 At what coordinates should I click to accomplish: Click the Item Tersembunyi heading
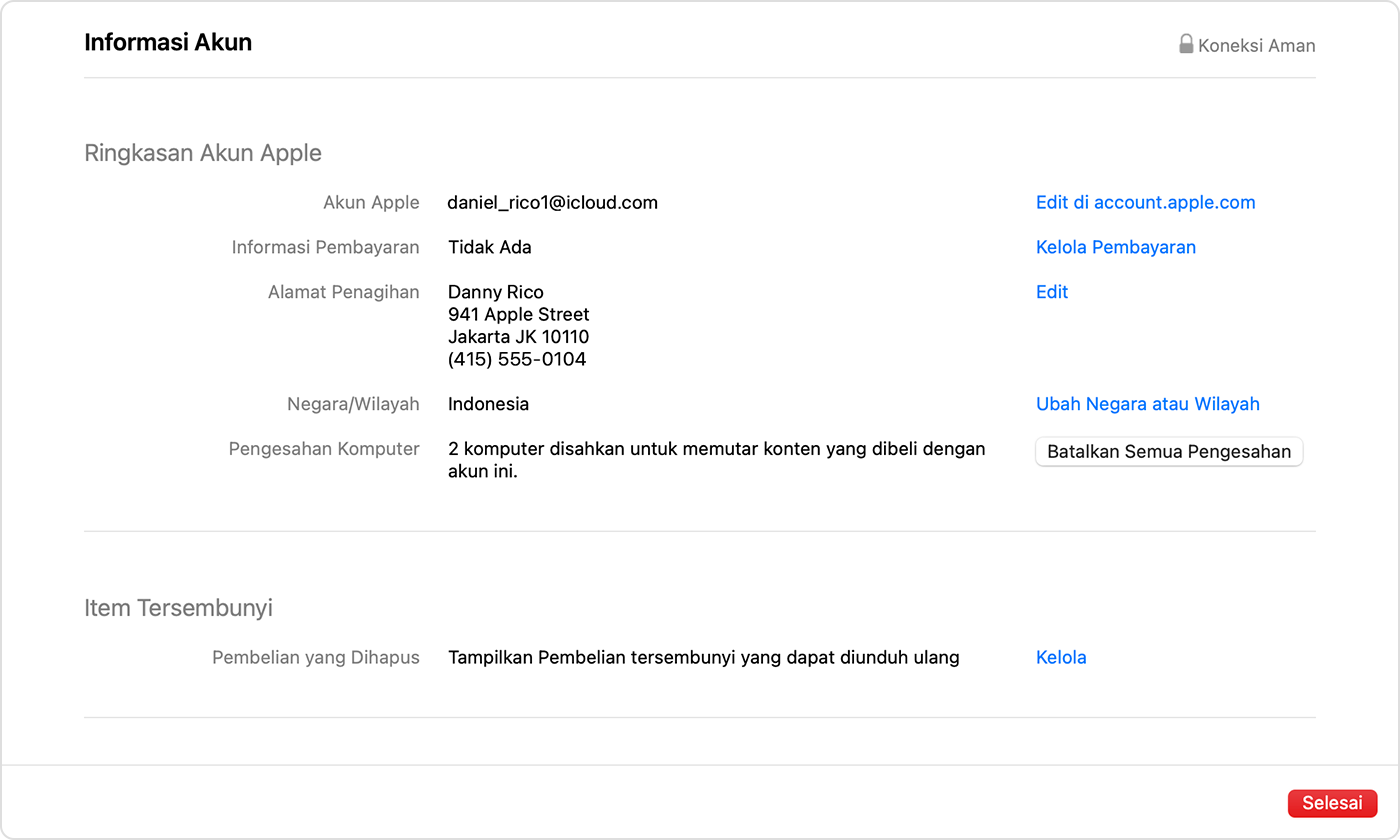point(178,608)
